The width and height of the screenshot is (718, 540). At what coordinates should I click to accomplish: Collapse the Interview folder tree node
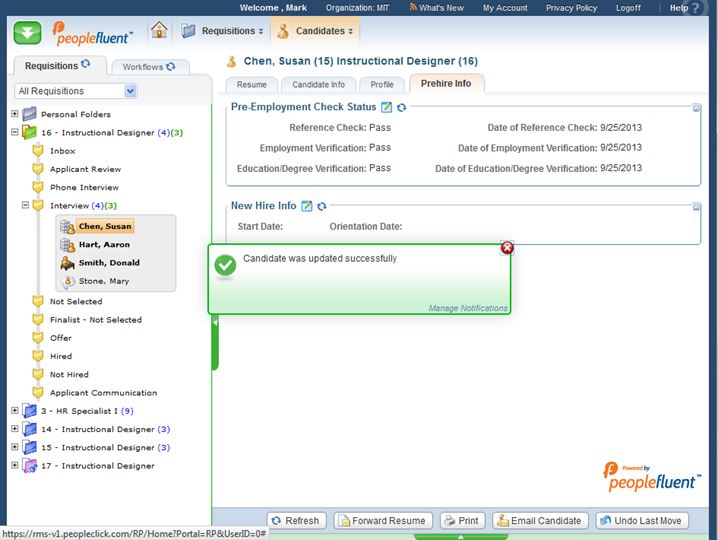(26, 206)
